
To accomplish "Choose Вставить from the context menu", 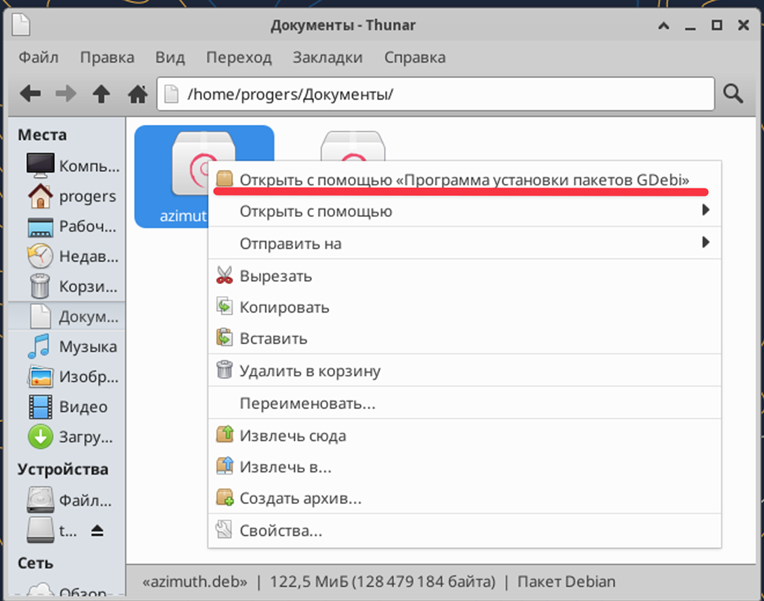I will coord(464,338).
